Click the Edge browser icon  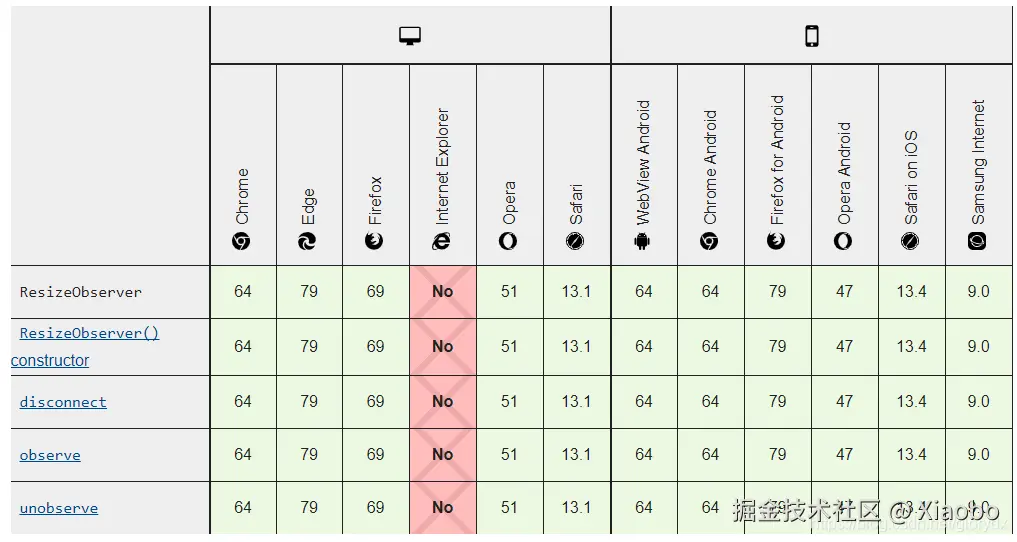(x=307, y=242)
